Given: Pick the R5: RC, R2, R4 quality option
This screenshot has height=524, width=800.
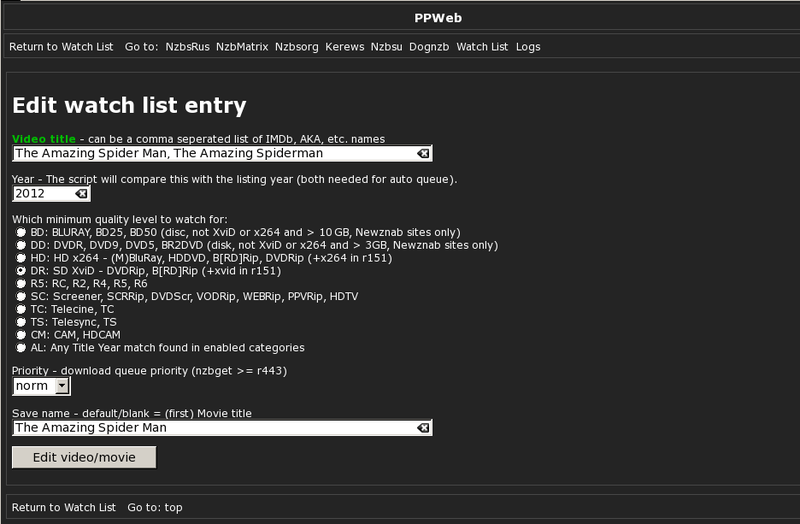Looking at the screenshot, I should 21,284.
